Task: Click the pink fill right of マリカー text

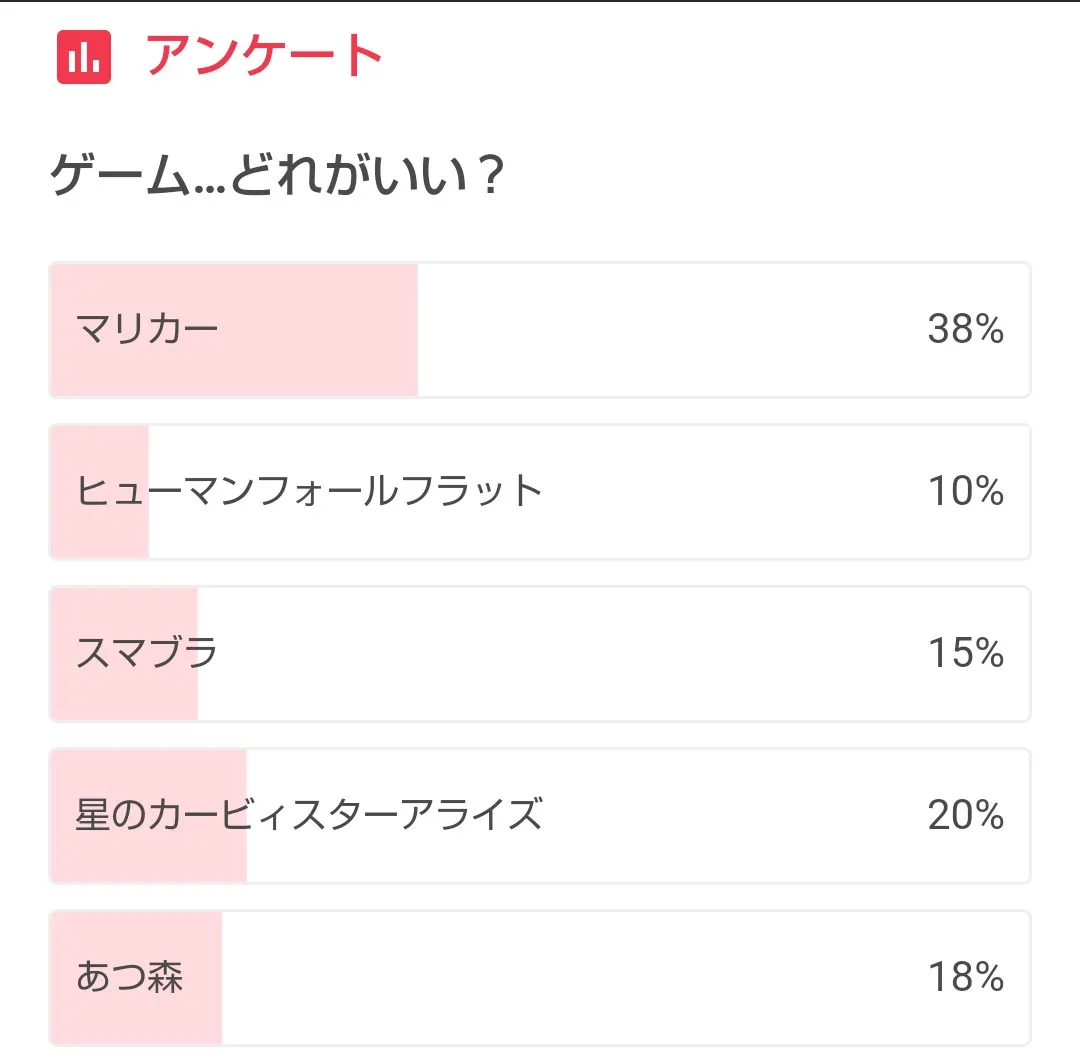Action: click(320, 329)
